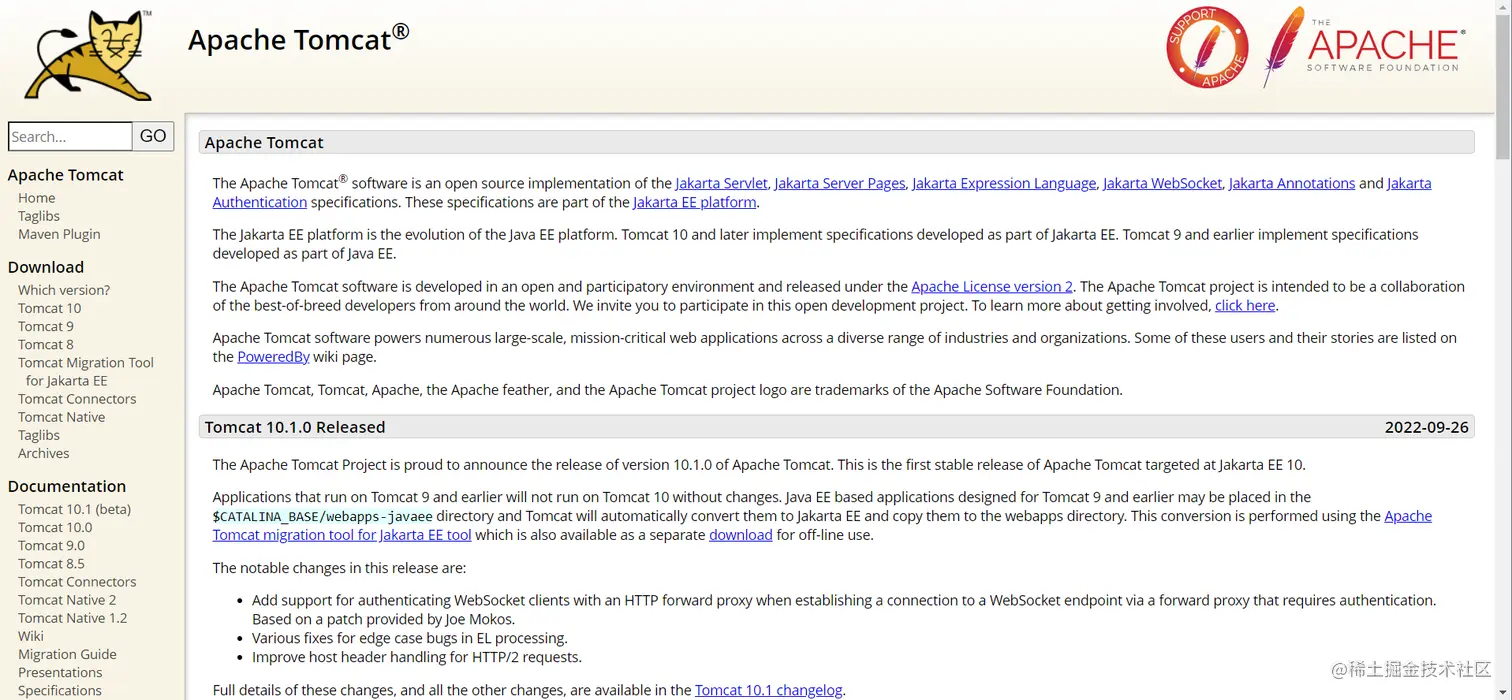Open Tomcat 10.0 documentation
This screenshot has width=1512, height=700.
pyautogui.click(x=55, y=527)
